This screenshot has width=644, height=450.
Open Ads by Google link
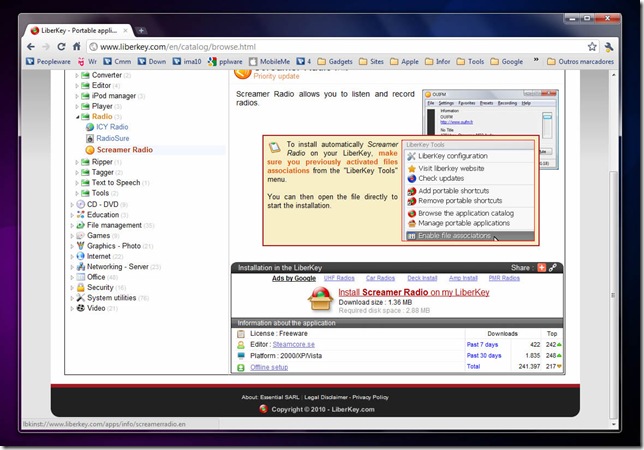coord(294,278)
